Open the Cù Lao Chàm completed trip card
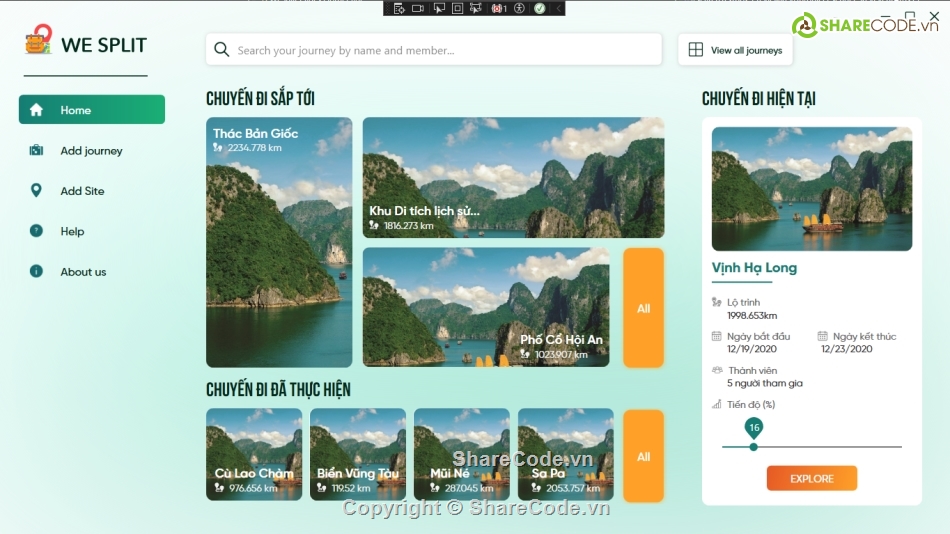Image resolution: width=950 pixels, height=534 pixels. [x=254, y=454]
